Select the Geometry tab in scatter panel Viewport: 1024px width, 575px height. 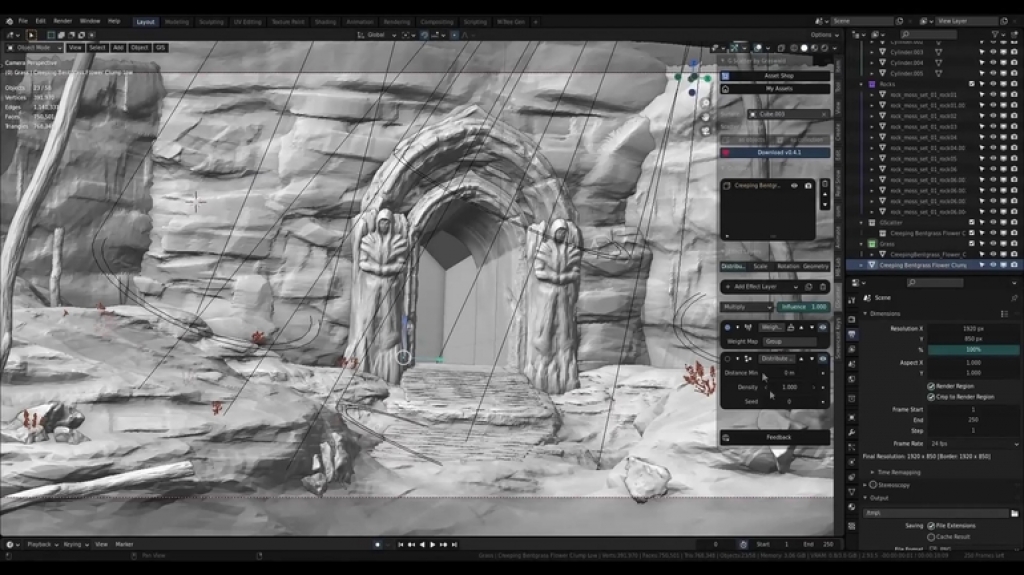816,267
